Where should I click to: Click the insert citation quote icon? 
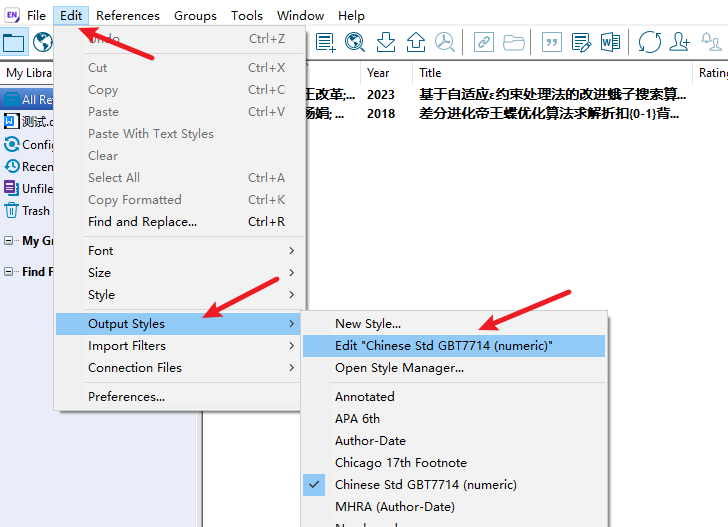[x=552, y=42]
